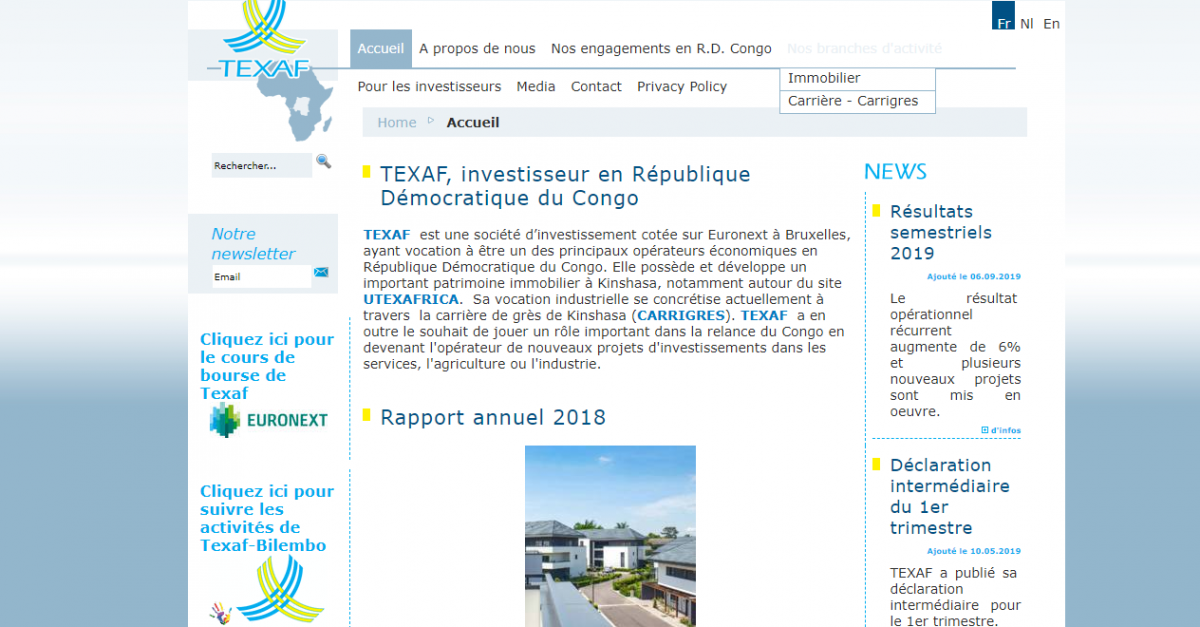The image size is (1200, 627).
Task: Choose Carrière - Carrigres from the dropdown
Action: click(x=857, y=101)
